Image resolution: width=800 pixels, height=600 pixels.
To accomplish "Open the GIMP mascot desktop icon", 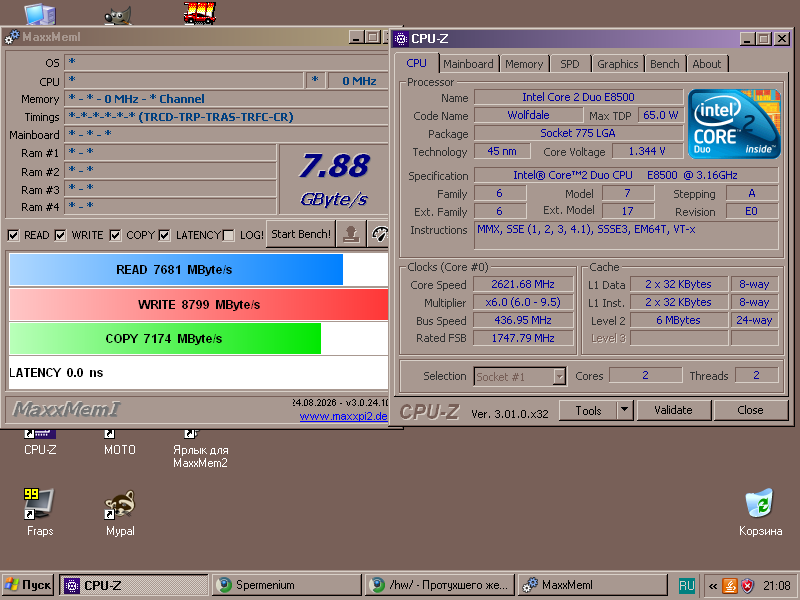I will (x=118, y=15).
